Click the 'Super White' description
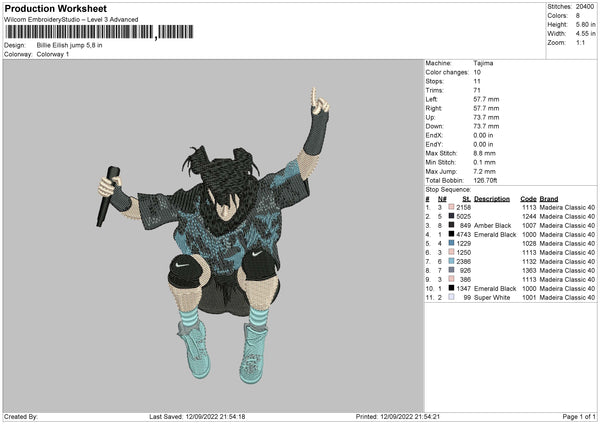This screenshot has width=600, height=424. [x=492, y=297]
